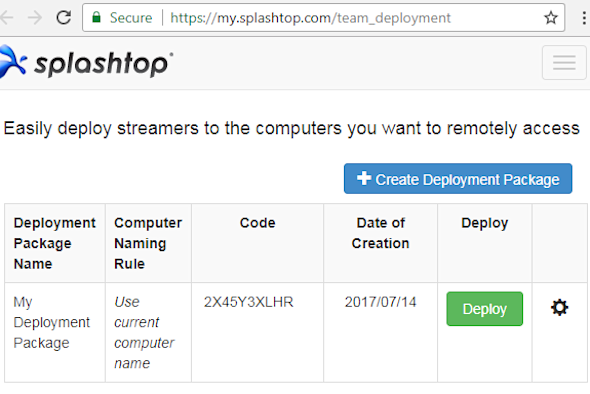This screenshot has width=590, height=394.
Task: Click the browser forward arrow
Action: [35, 18]
